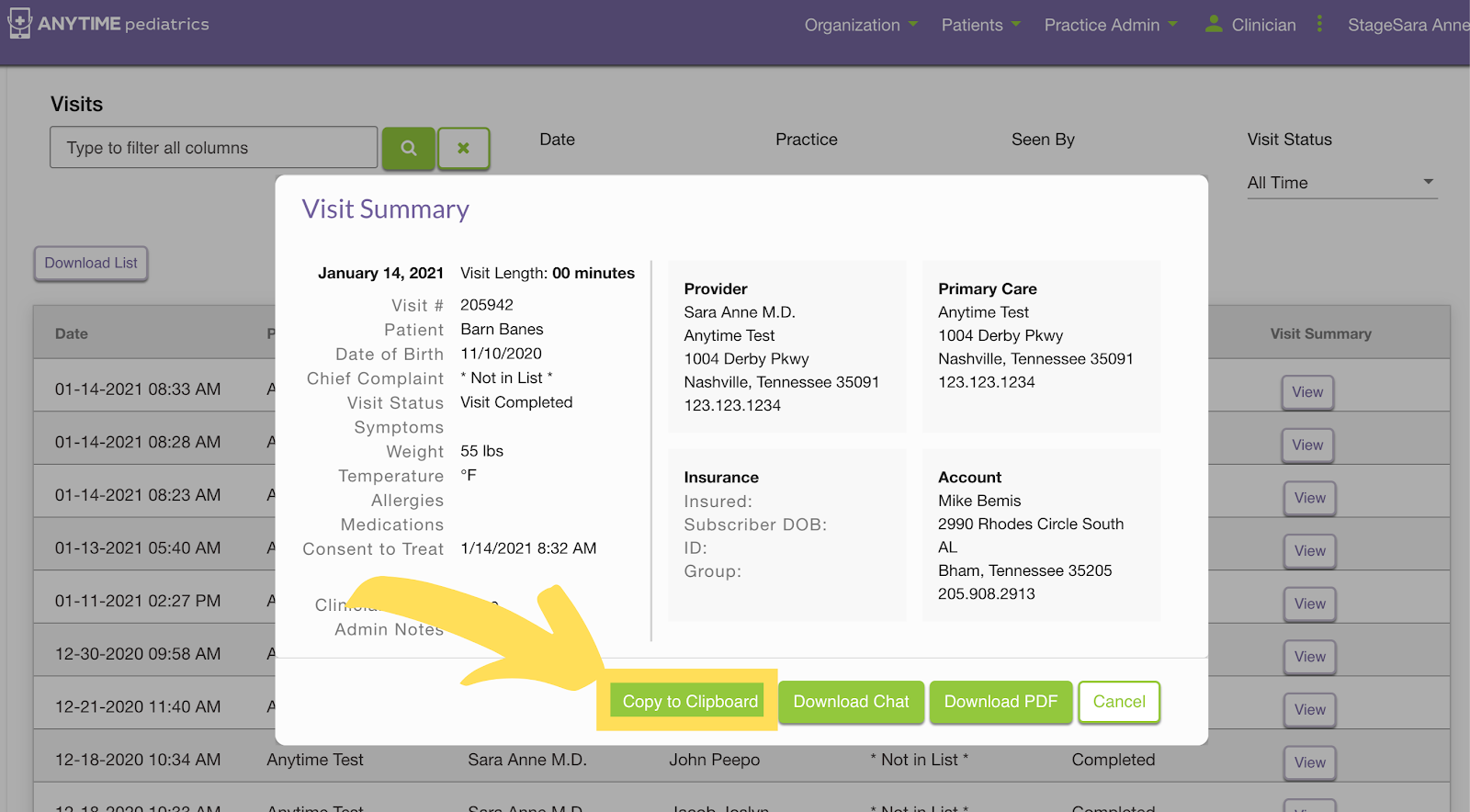Click the Download Chat button
The width and height of the screenshot is (1470, 812).
(851, 702)
